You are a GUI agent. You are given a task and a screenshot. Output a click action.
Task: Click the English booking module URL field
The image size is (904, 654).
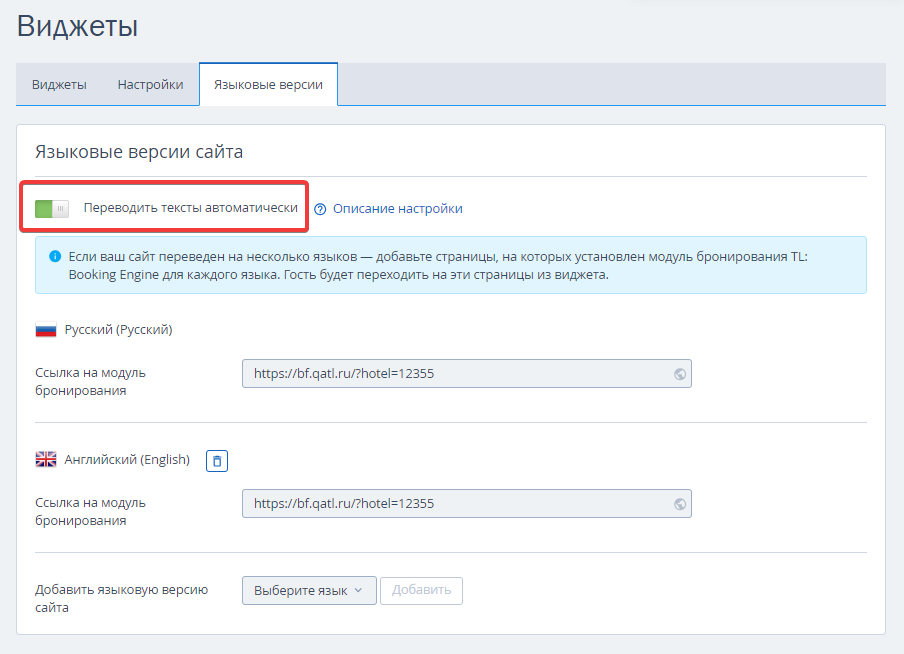click(466, 503)
